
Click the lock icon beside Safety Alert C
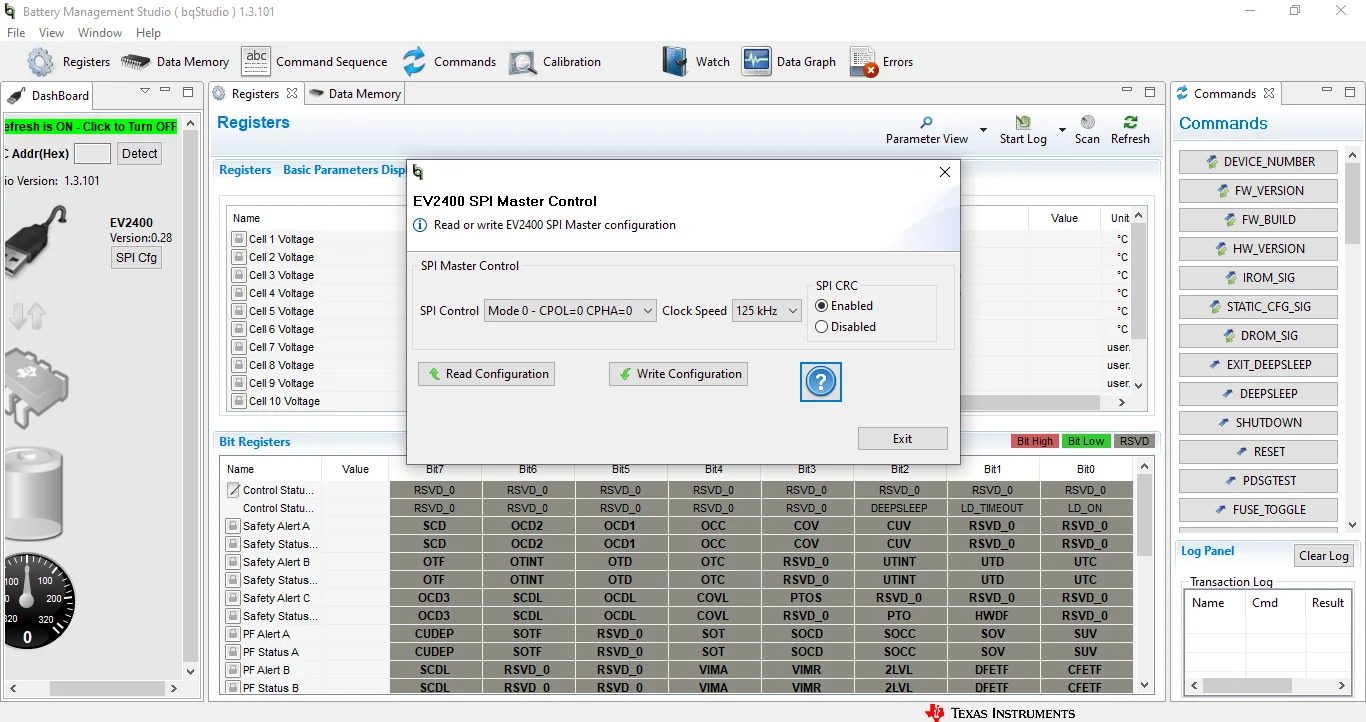click(233, 598)
